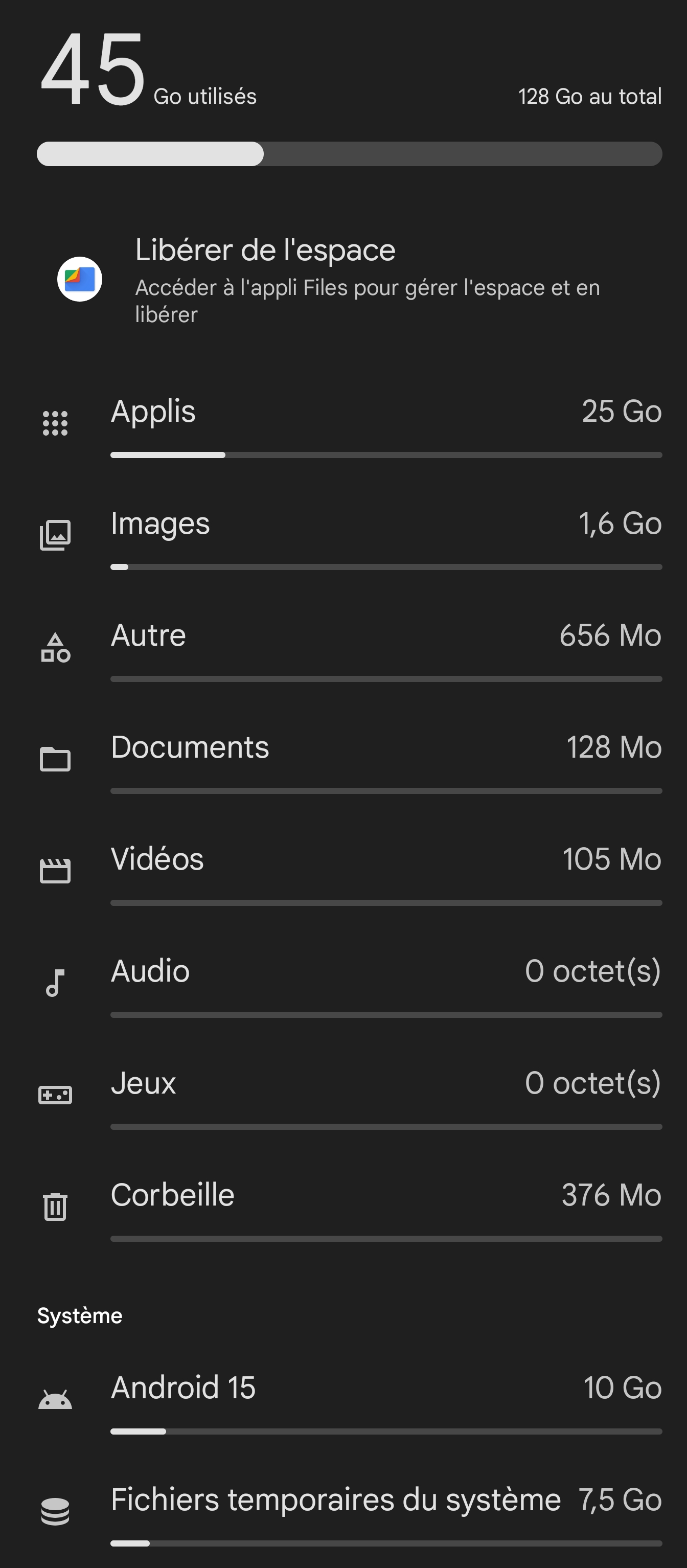687x1568 pixels.
Task: Click the Applis usage progress bar
Action: pyautogui.click(x=386, y=456)
